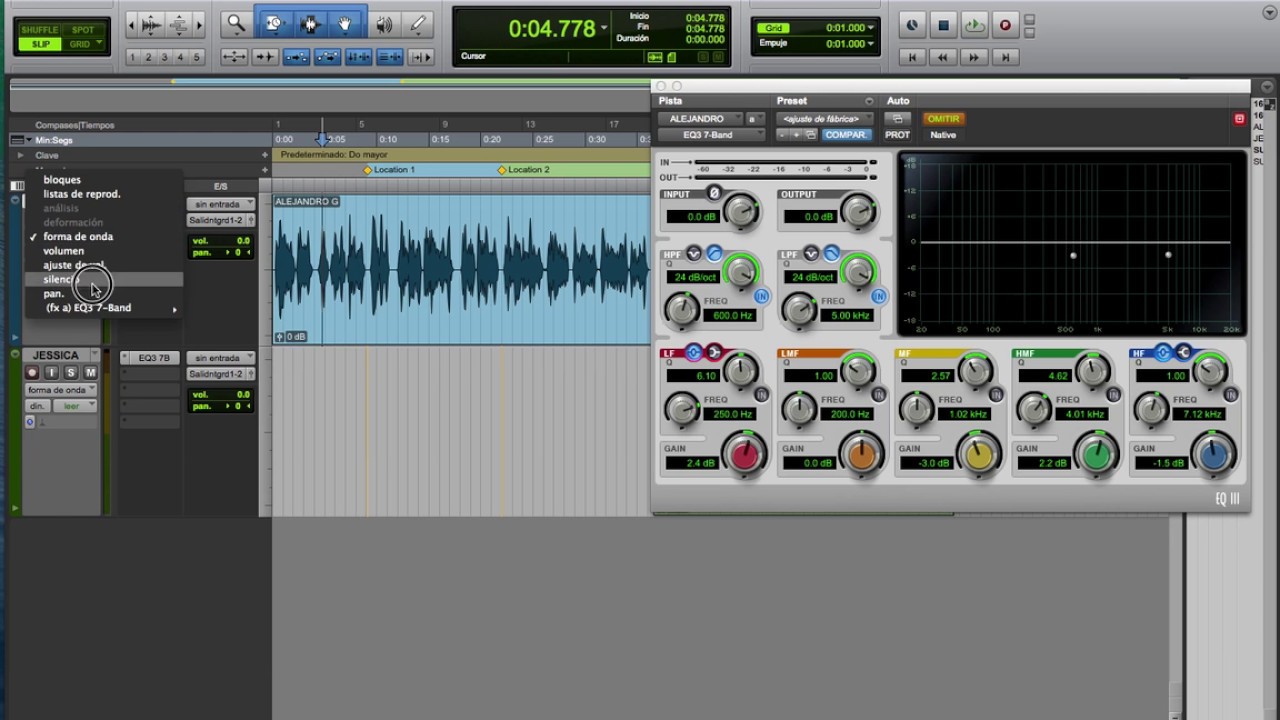This screenshot has height=720, width=1280.
Task: Click the Tab to Transients button
Action: click(x=265, y=57)
